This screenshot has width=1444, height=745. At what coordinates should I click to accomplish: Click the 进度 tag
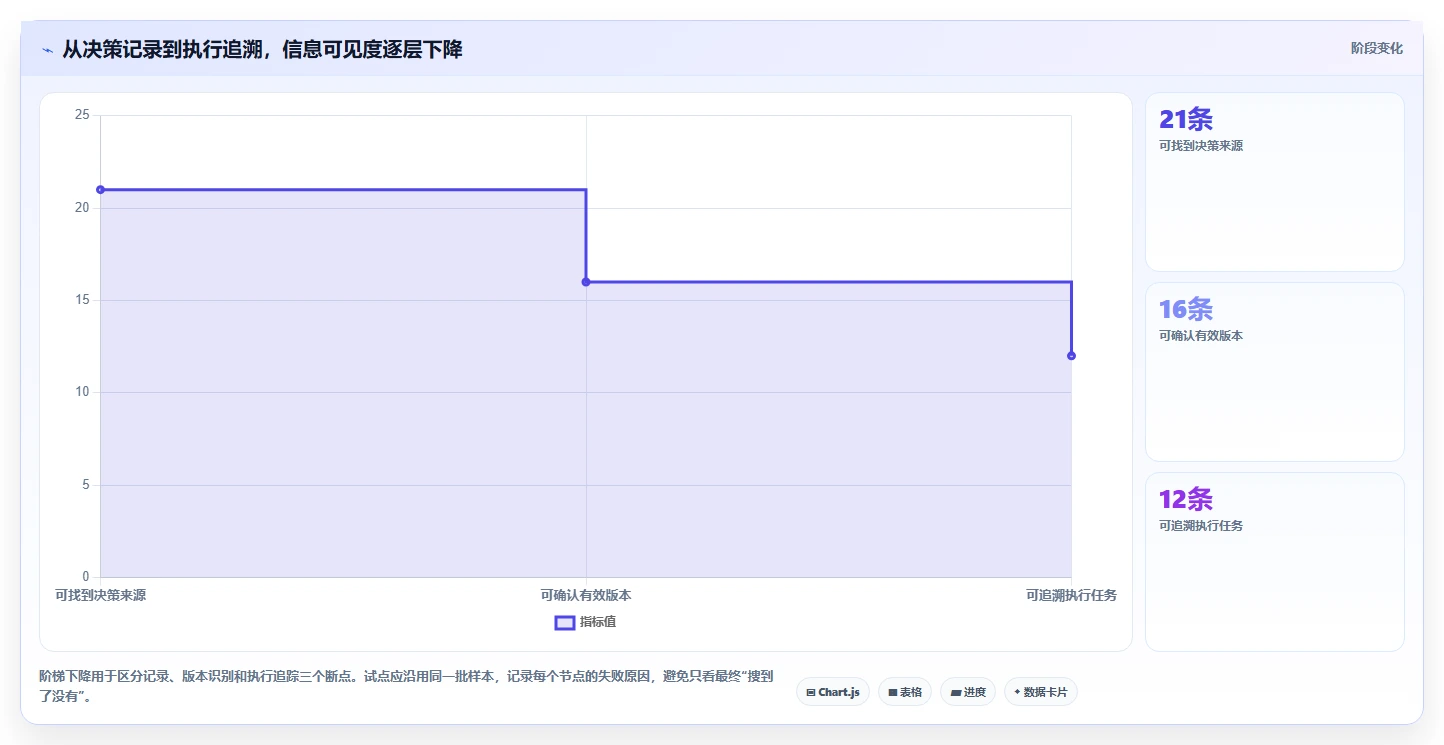968,692
